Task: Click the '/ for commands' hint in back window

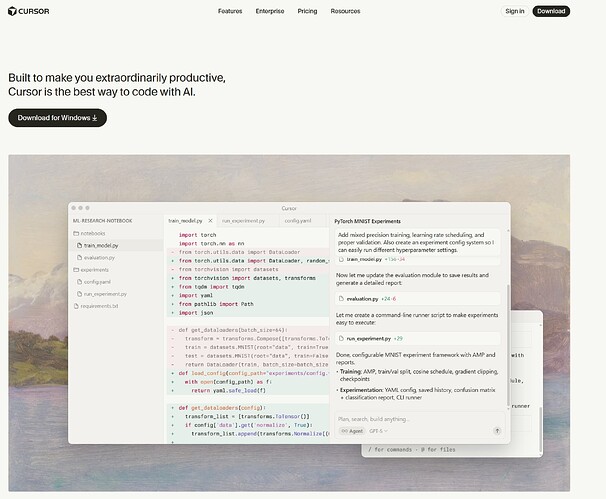Action: pos(412,450)
